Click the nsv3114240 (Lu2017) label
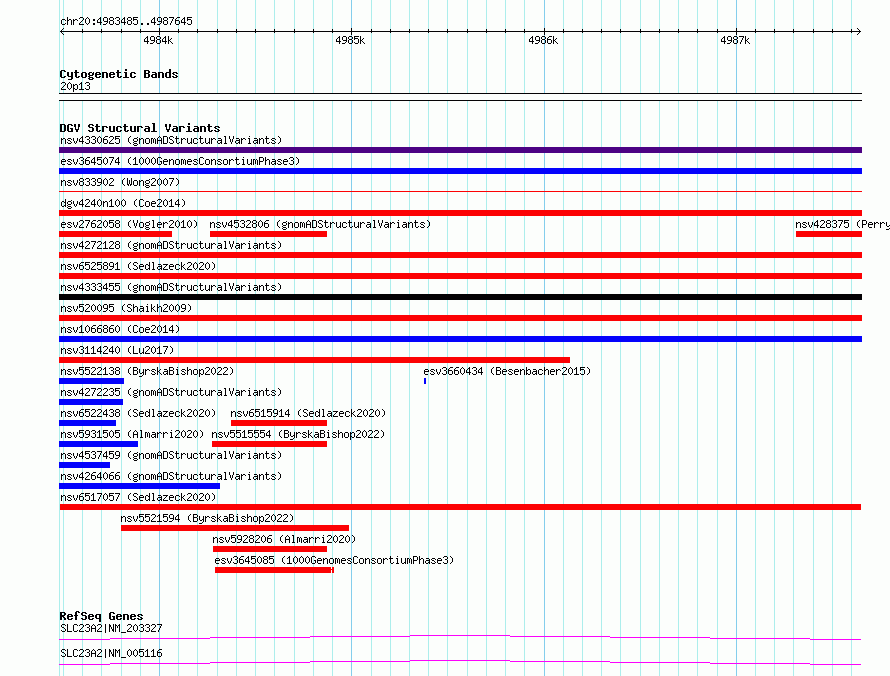This screenshot has height=676, width=890. click(x=117, y=350)
